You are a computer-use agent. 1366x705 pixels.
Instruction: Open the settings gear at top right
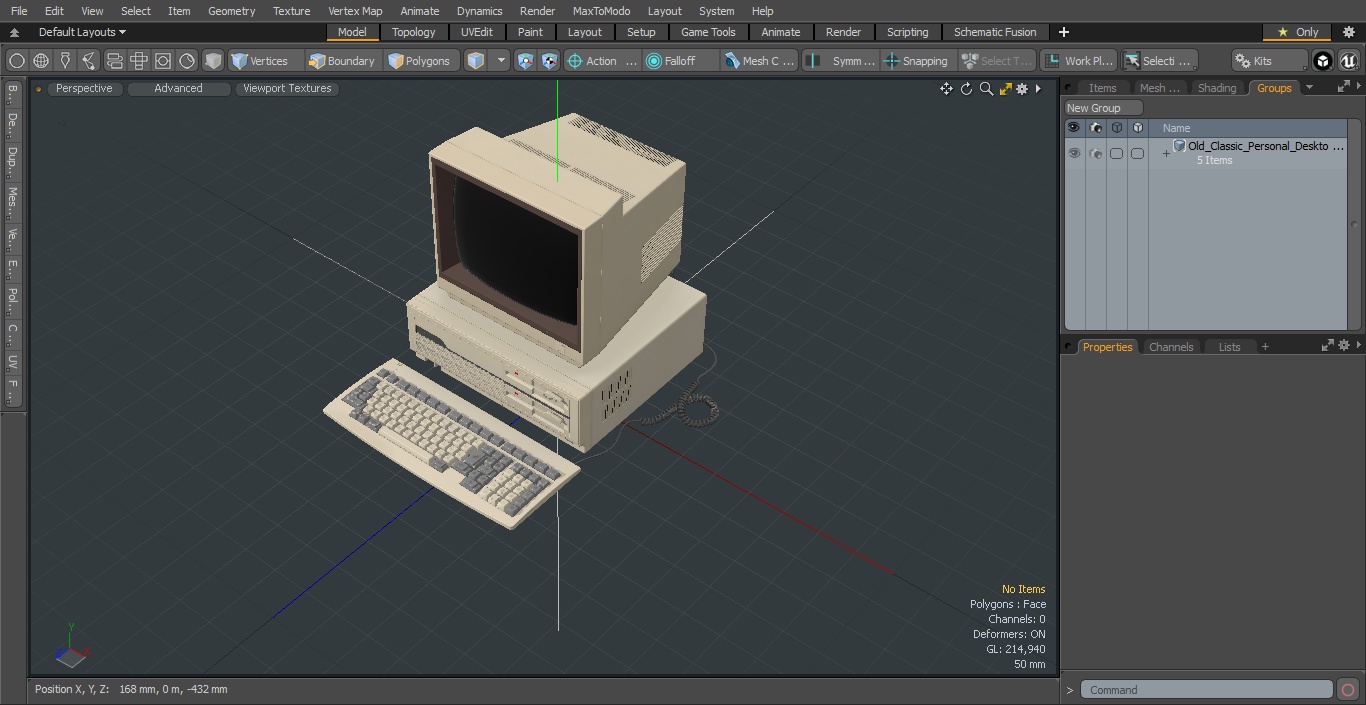click(1348, 32)
